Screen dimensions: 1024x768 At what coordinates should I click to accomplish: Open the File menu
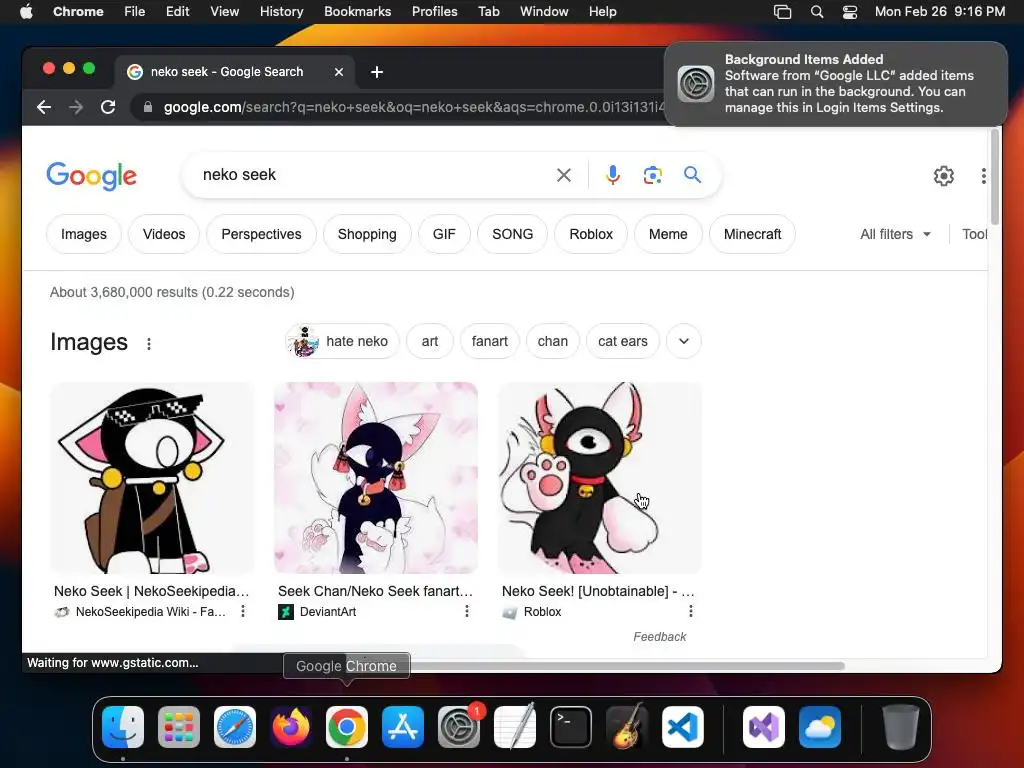click(135, 12)
